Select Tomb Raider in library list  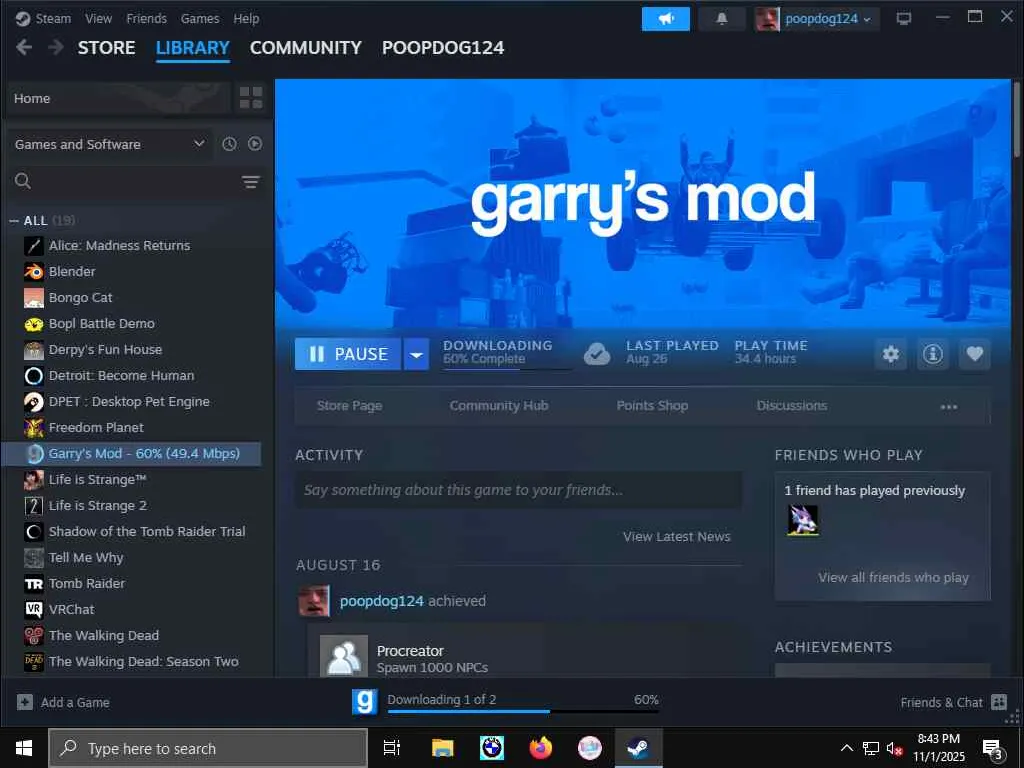tap(87, 583)
